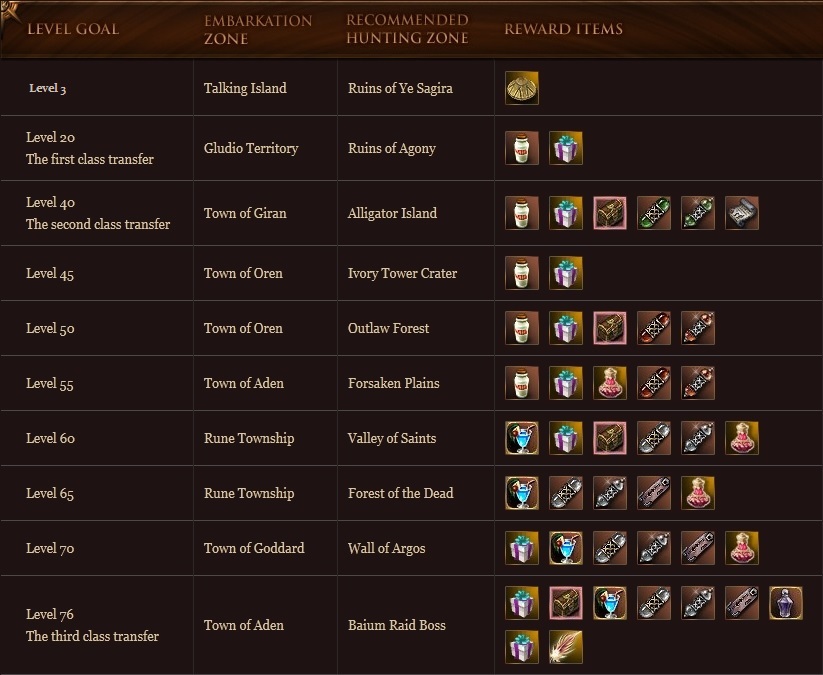The width and height of the screenshot is (823, 675).
Task: Click the white jar reward for Level 20
Action: [522, 148]
